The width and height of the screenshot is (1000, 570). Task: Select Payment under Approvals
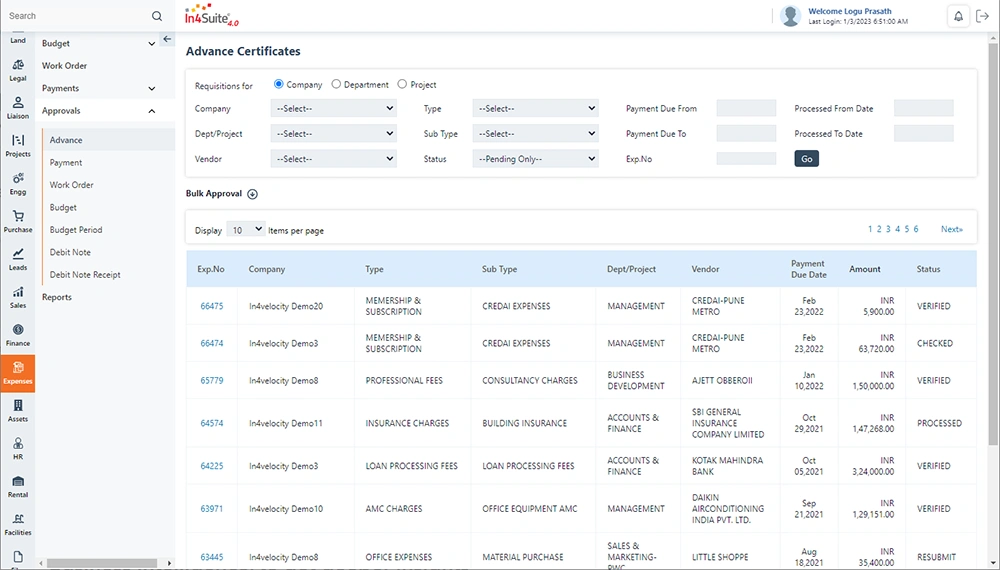[x=66, y=163]
